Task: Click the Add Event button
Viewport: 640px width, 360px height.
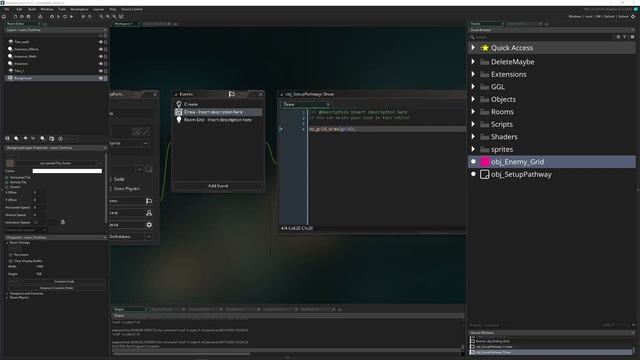Action: (218, 186)
